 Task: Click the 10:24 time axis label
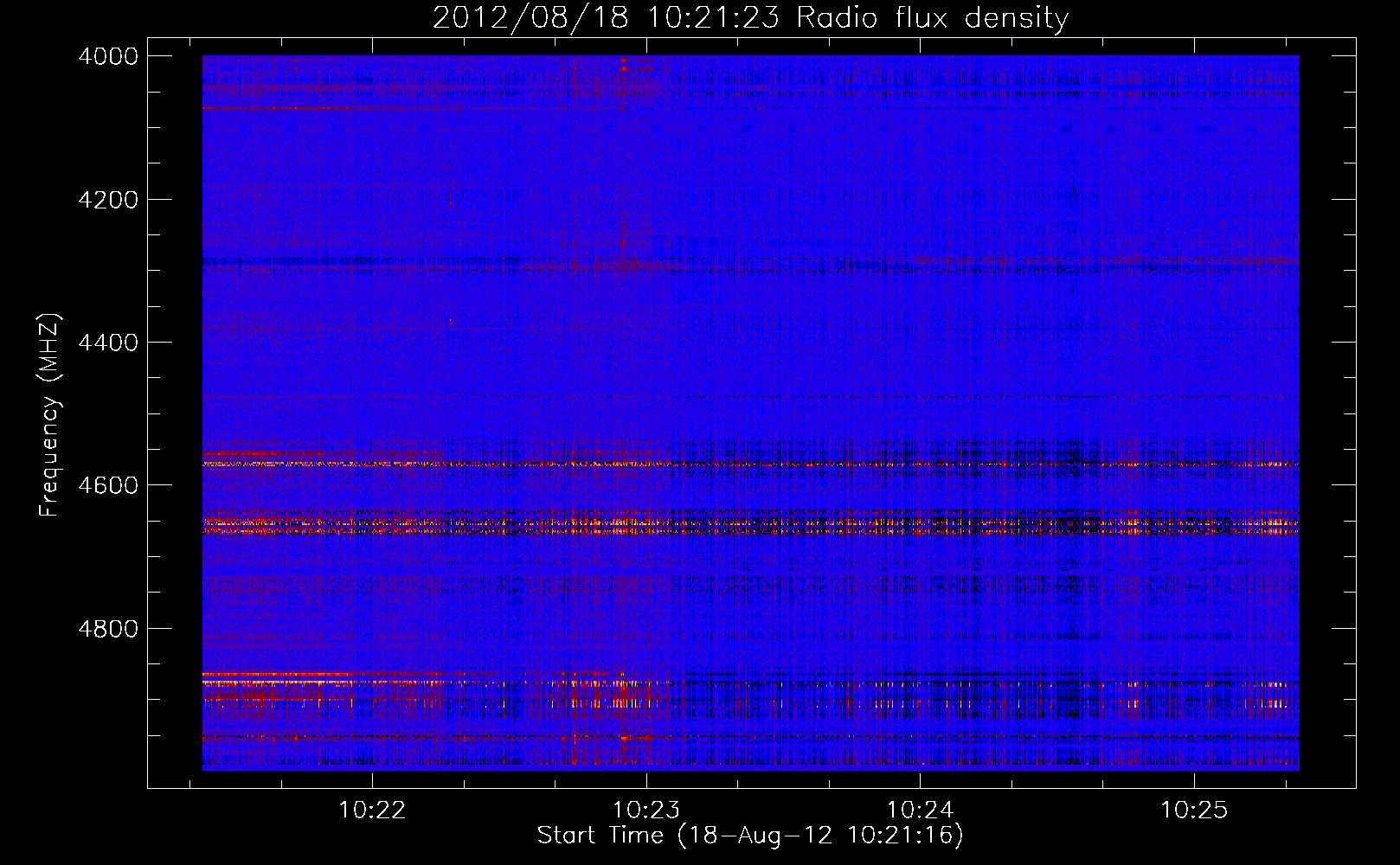[920, 811]
